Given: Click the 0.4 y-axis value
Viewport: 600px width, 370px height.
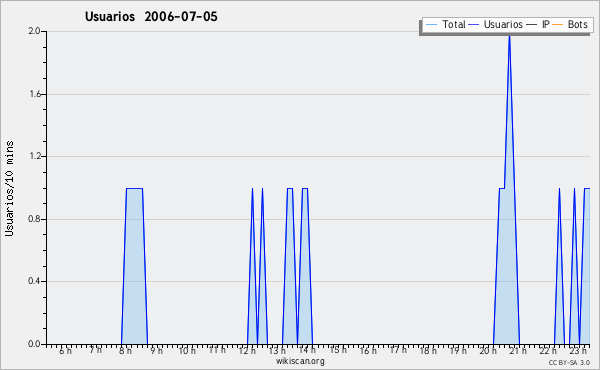Looking at the screenshot, I should pos(34,281).
